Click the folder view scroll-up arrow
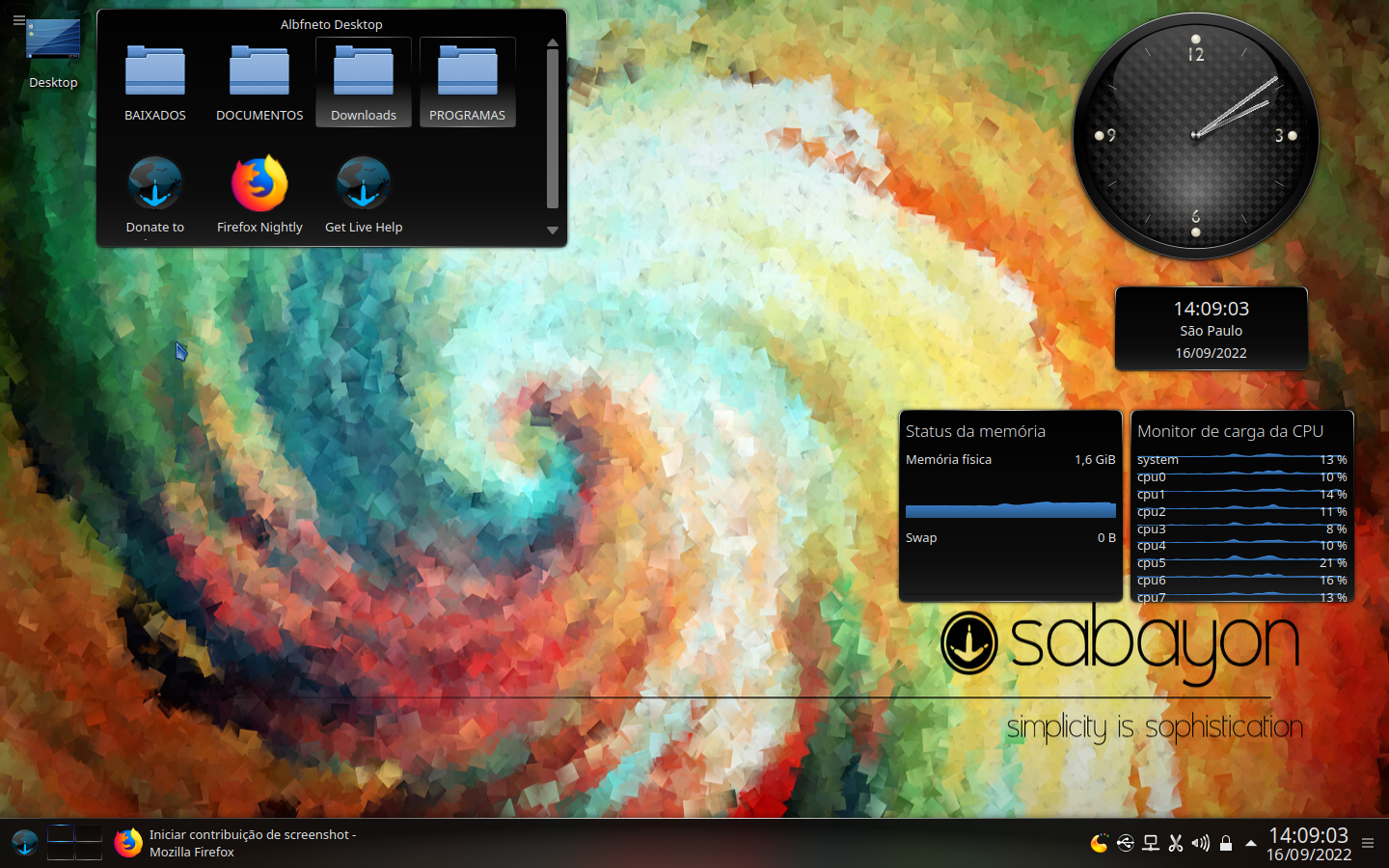This screenshot has height=868, width=1389. [553, 42]
